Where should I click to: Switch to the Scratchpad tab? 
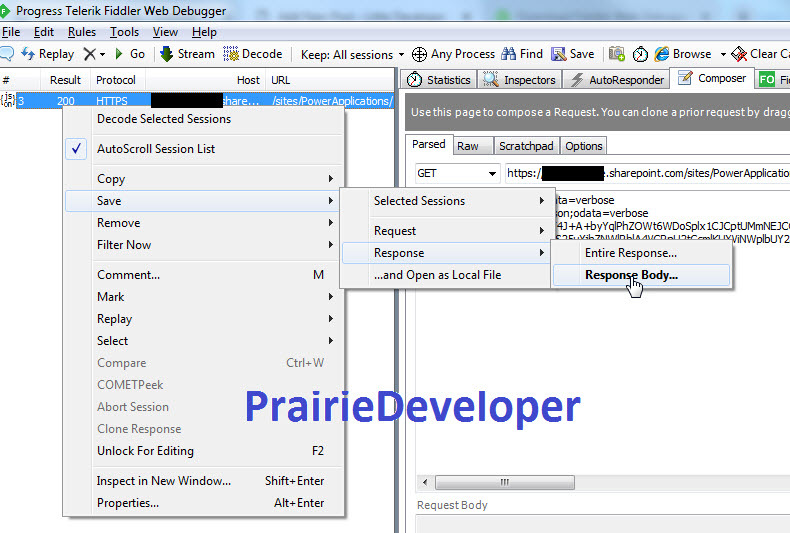(x=526, y=146)
